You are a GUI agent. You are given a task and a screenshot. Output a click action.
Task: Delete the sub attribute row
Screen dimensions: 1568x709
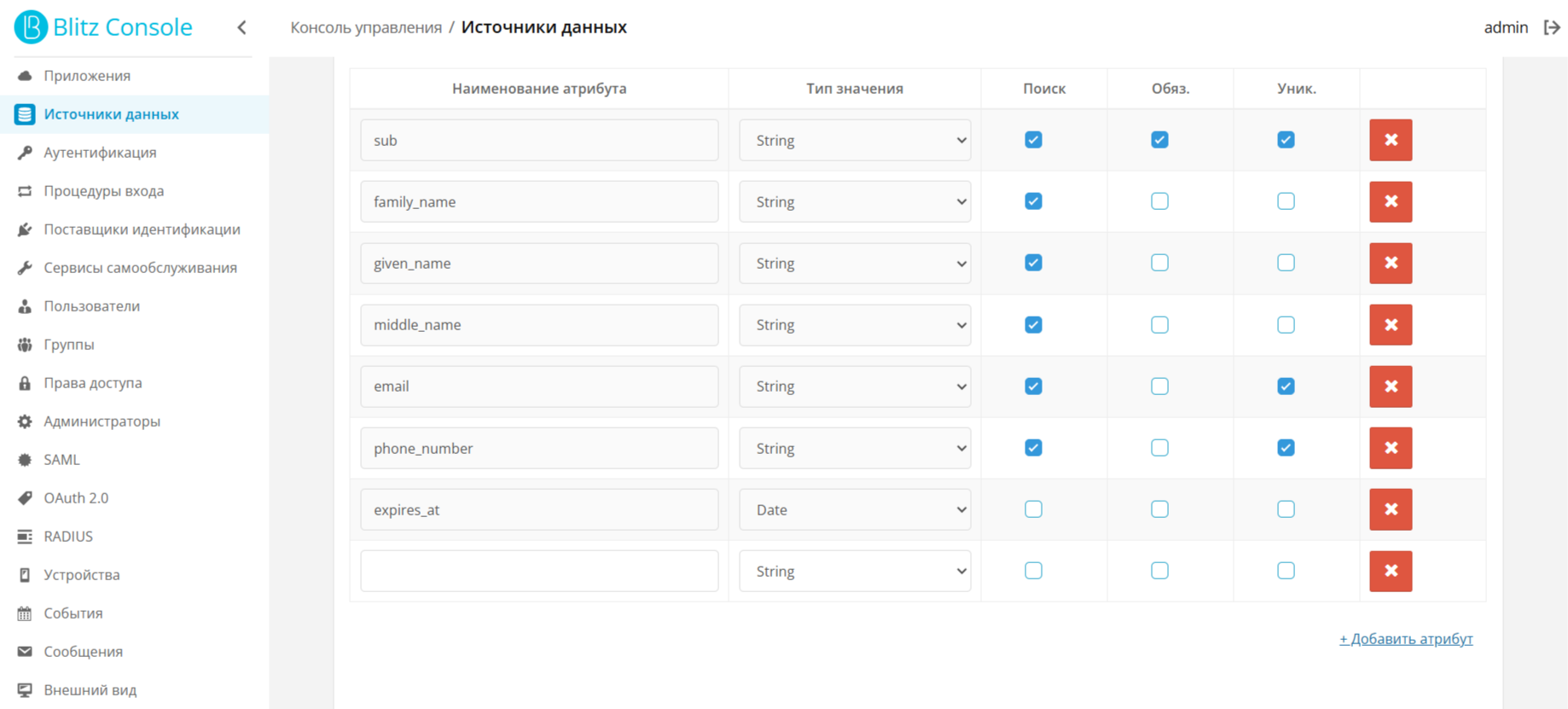point(1391,140)
